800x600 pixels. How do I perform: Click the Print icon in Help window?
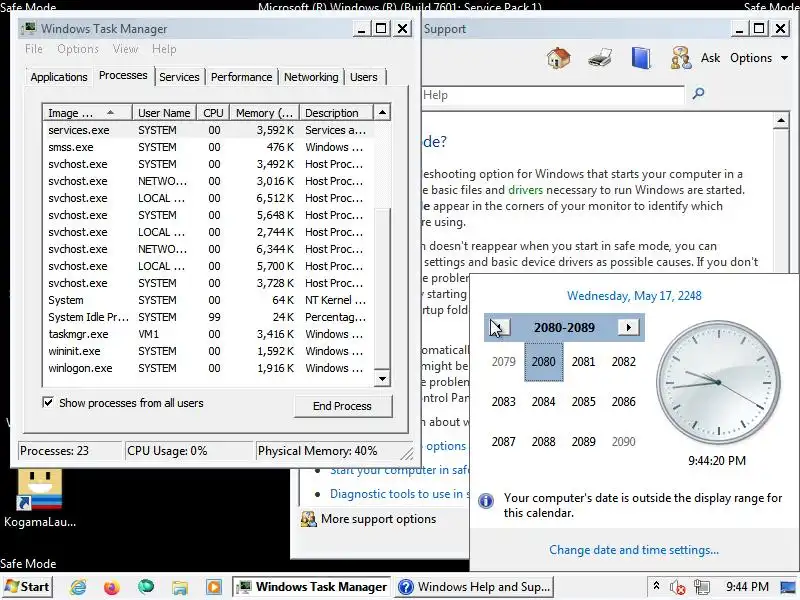point(599,58)
